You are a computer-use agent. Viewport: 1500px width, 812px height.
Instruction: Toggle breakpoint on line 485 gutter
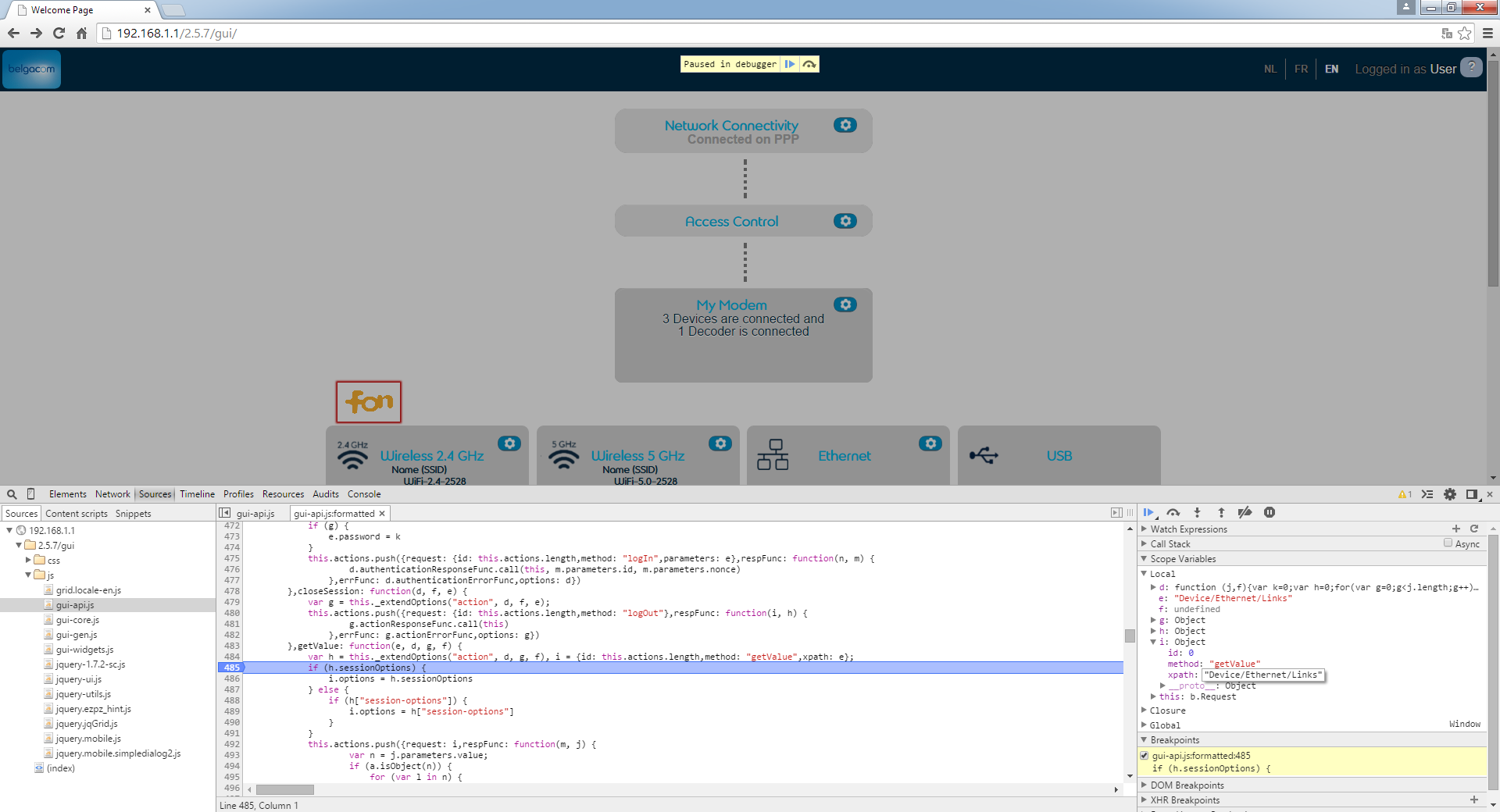pyautogui.click(x=231, y=668)
